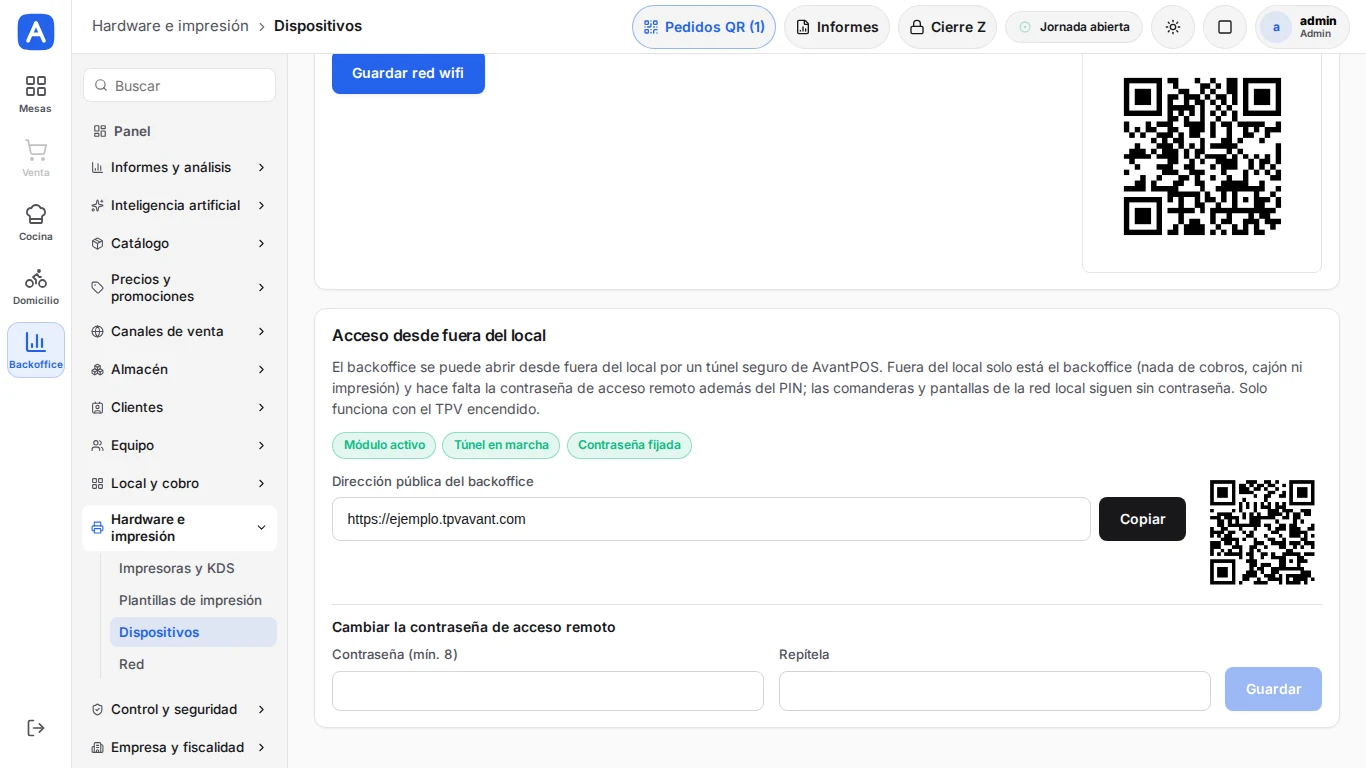Screen dimensions: 1366x768
Task: Open Empresa y fiscalidad menu entry
Action: point(179,747)
